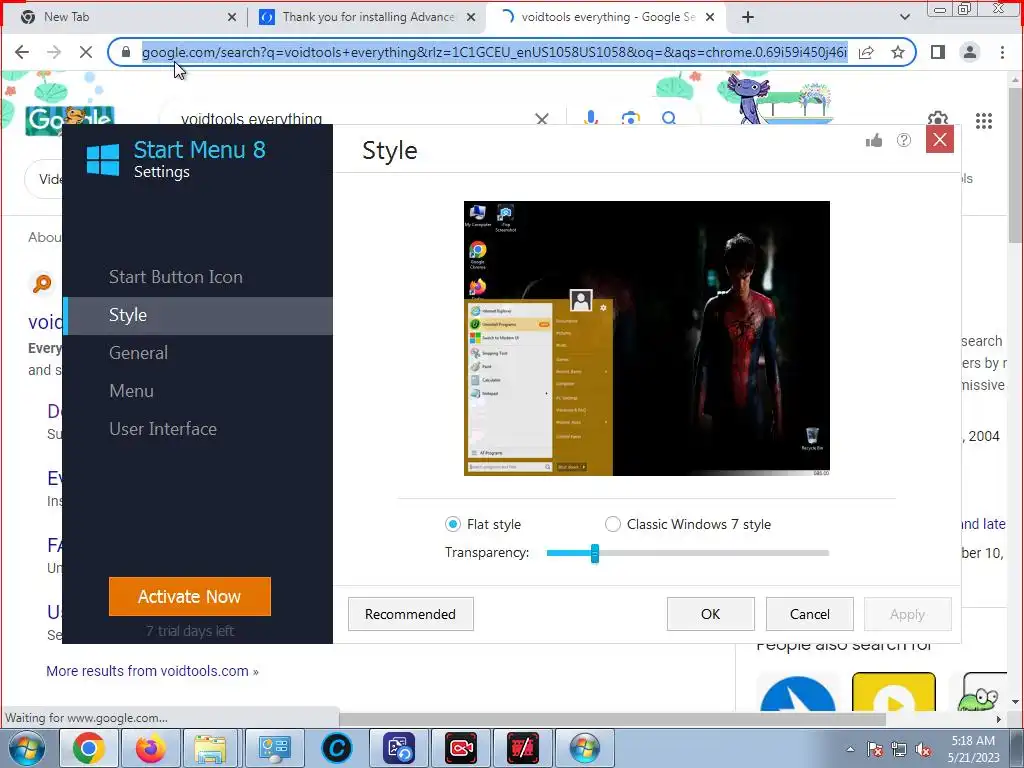Image resolution: width=1024 pixels, height=768 pixels.
Task: Open the User Interface settings section
Action: click(163, 429)
